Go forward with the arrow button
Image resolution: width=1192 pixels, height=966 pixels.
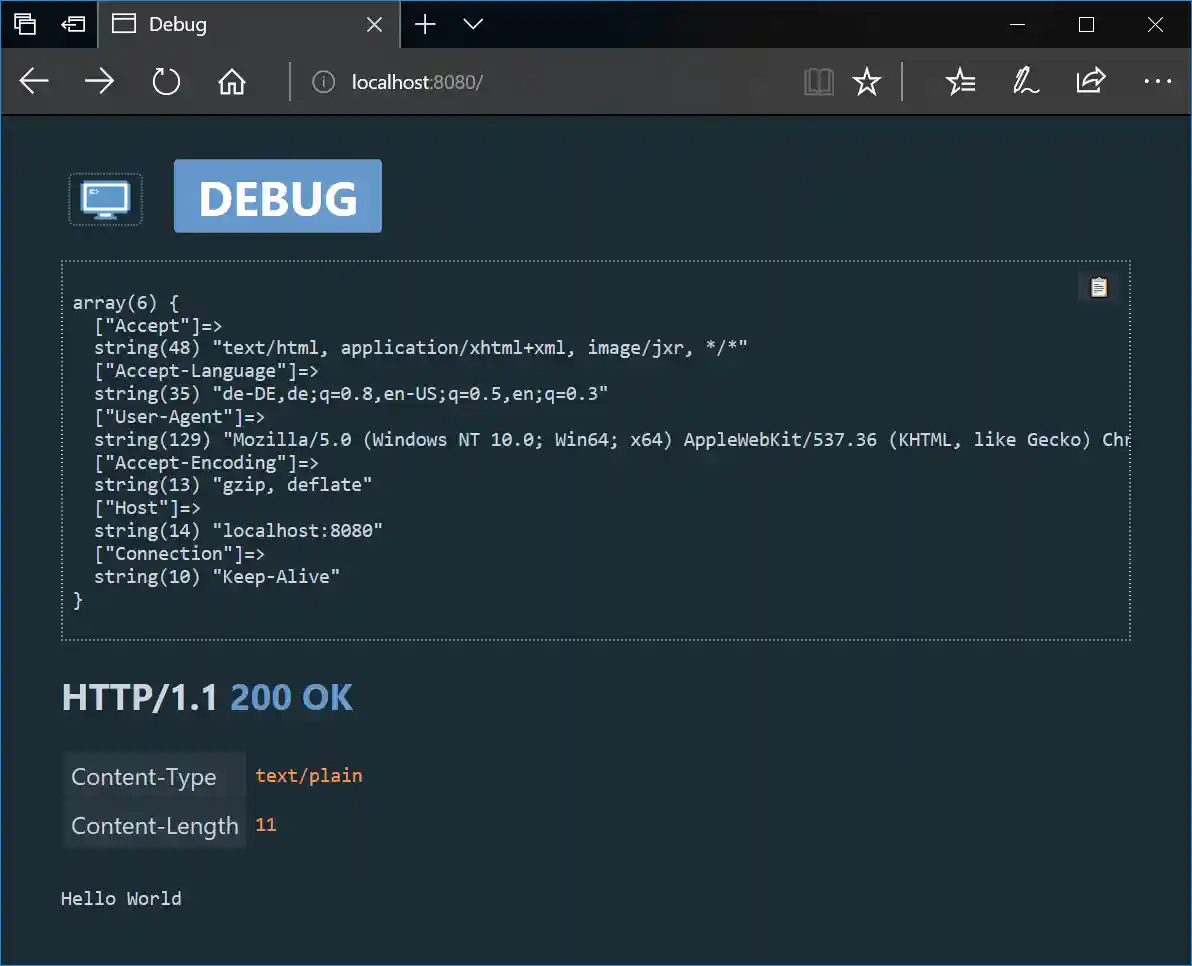[100, 81]
